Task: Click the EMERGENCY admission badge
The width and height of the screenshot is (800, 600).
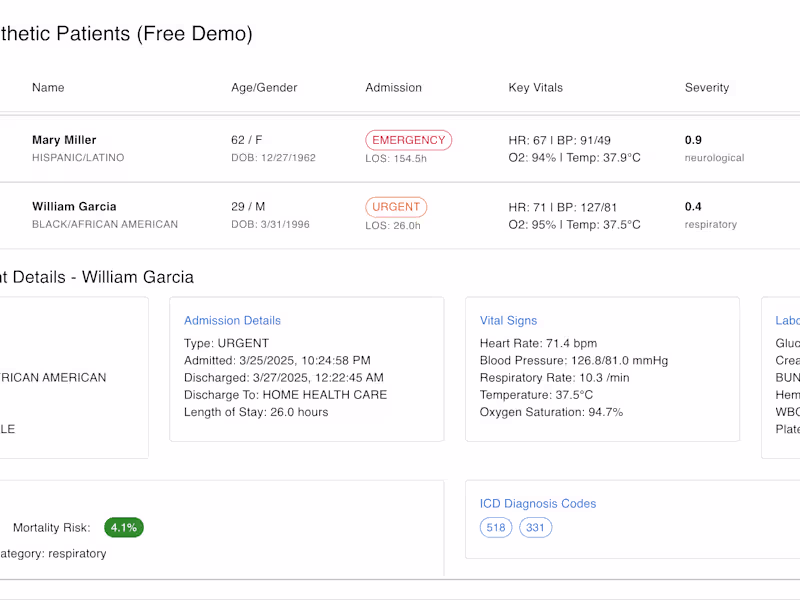Action: 408,140
